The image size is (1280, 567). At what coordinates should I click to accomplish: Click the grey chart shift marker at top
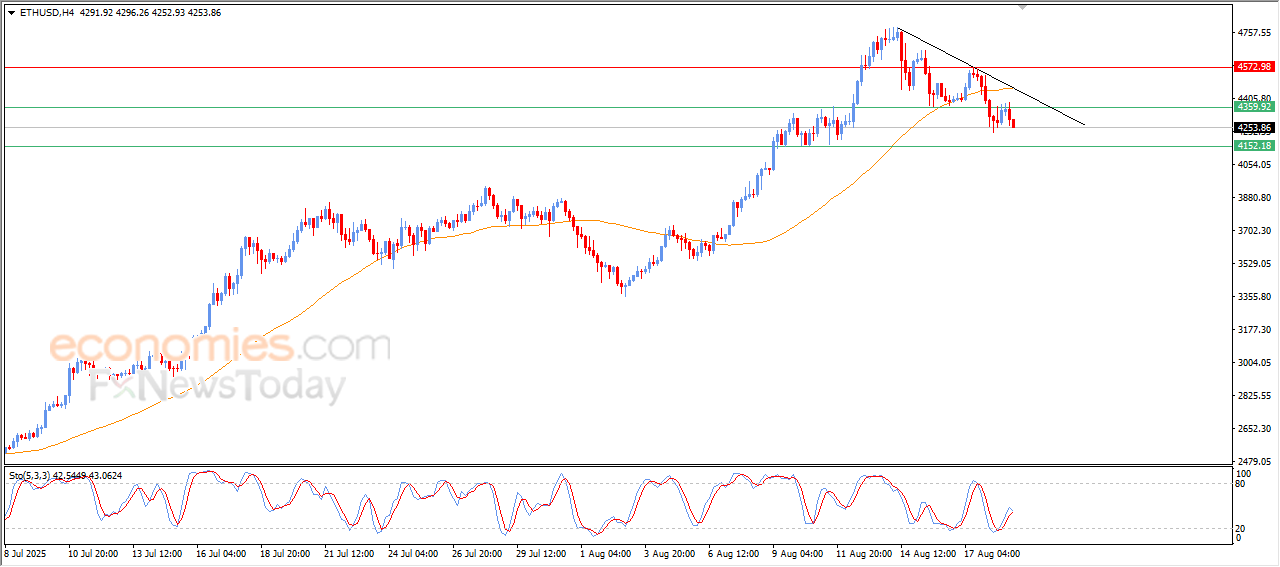pyautogui.click(x=1022, y=7)
